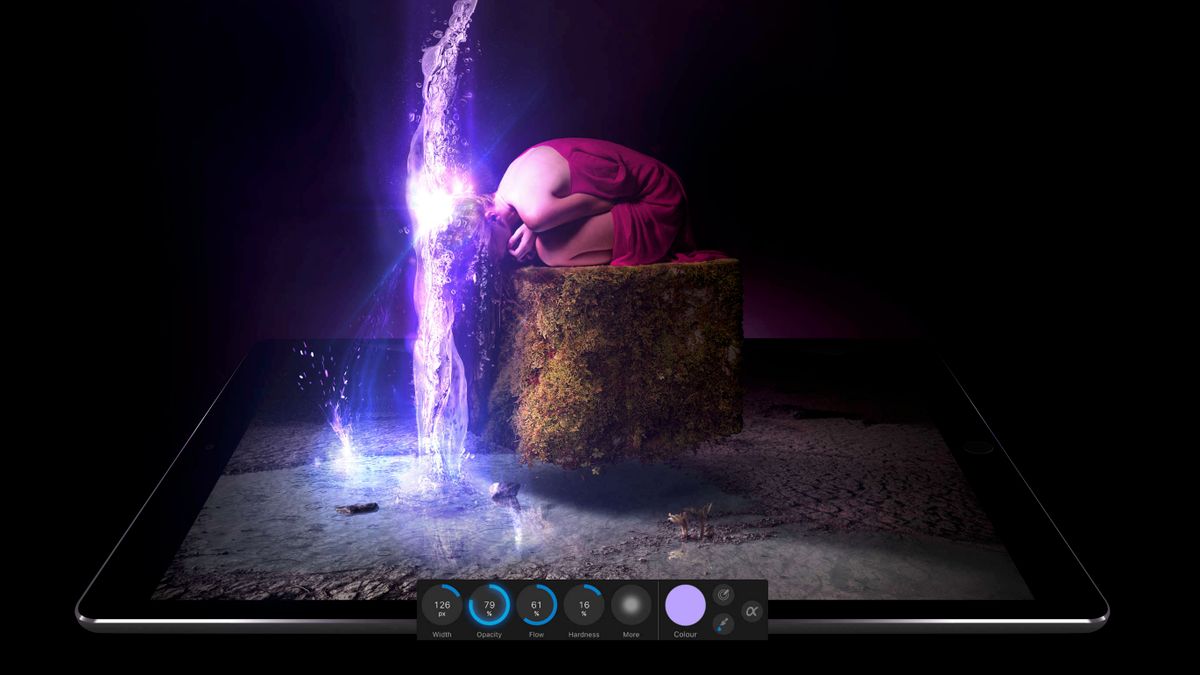Screen dimensions: 1200x675
Task: Adjust the Flow dial at 61%
Action: tap(535, 605)
